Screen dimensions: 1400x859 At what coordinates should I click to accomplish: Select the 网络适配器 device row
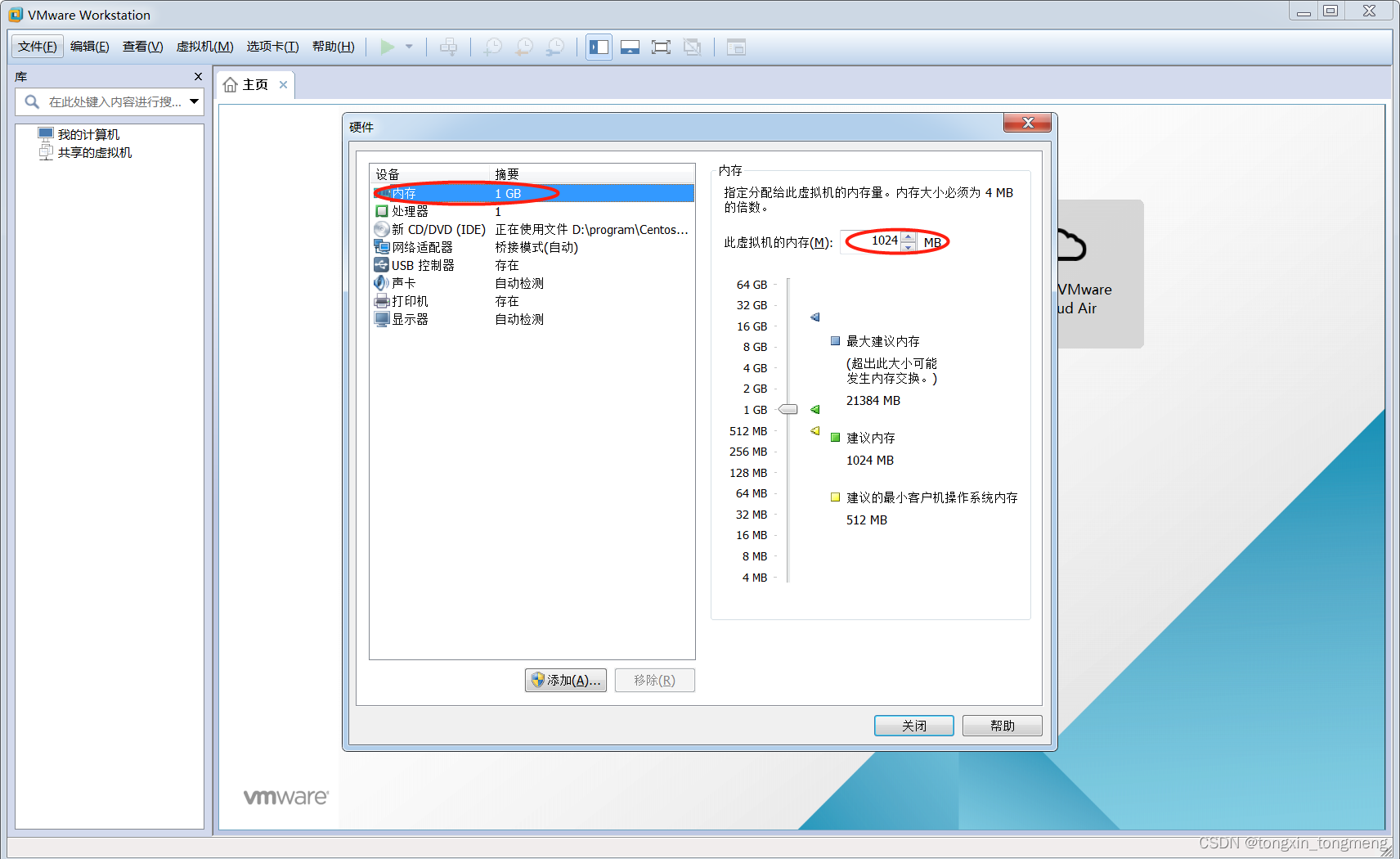532,247
